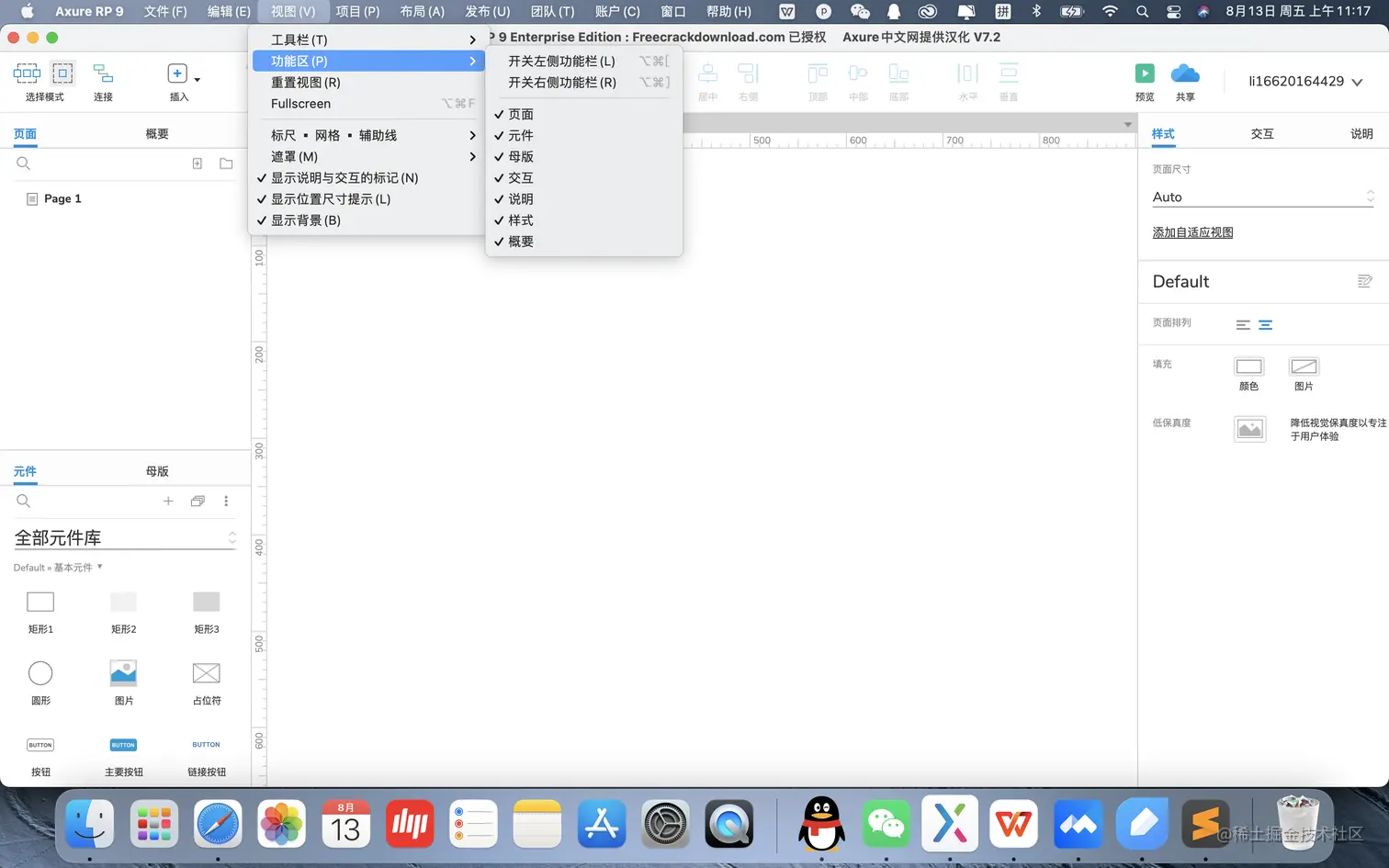This screenshot has width=1389, height=868.
Task: Expand the 标尺・网格・辅助线 submenu
Action: coord(367,135)
